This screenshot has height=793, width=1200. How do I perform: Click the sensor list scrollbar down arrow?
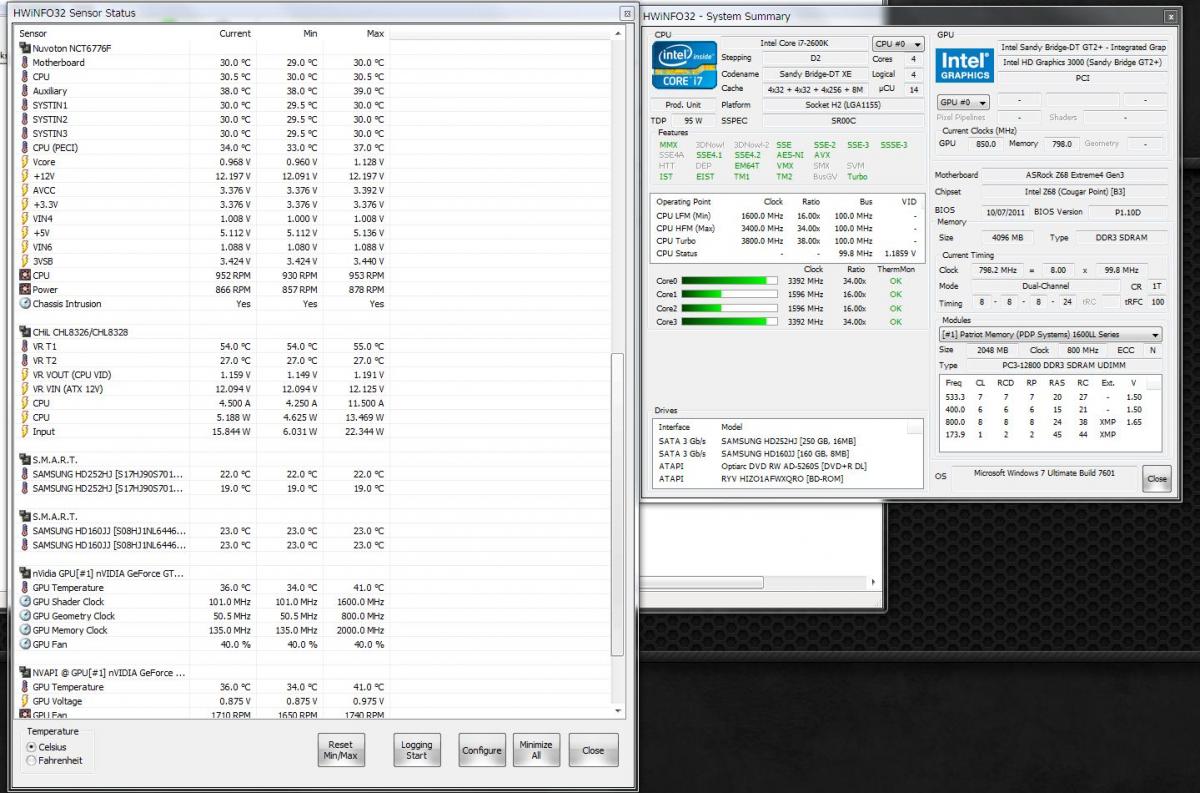coord(617,709)
